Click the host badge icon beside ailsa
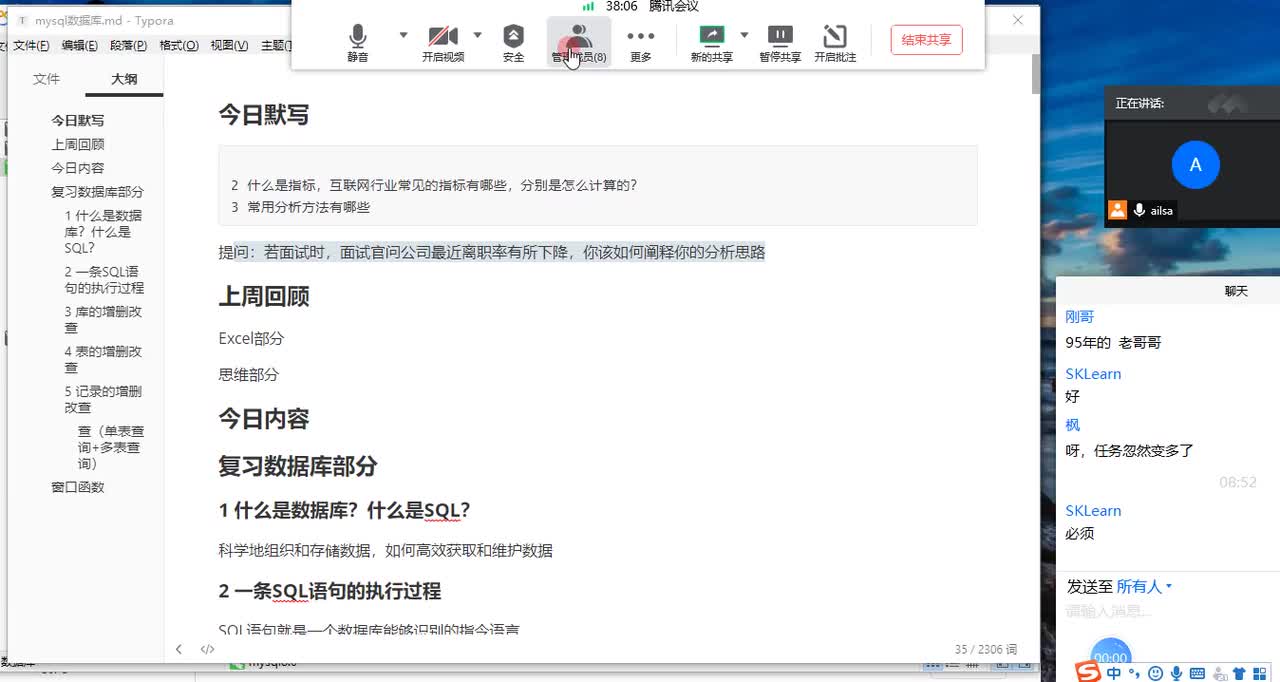Image resolution: width=1280 pixels, height=682 pixels. tap(1117, 210)
